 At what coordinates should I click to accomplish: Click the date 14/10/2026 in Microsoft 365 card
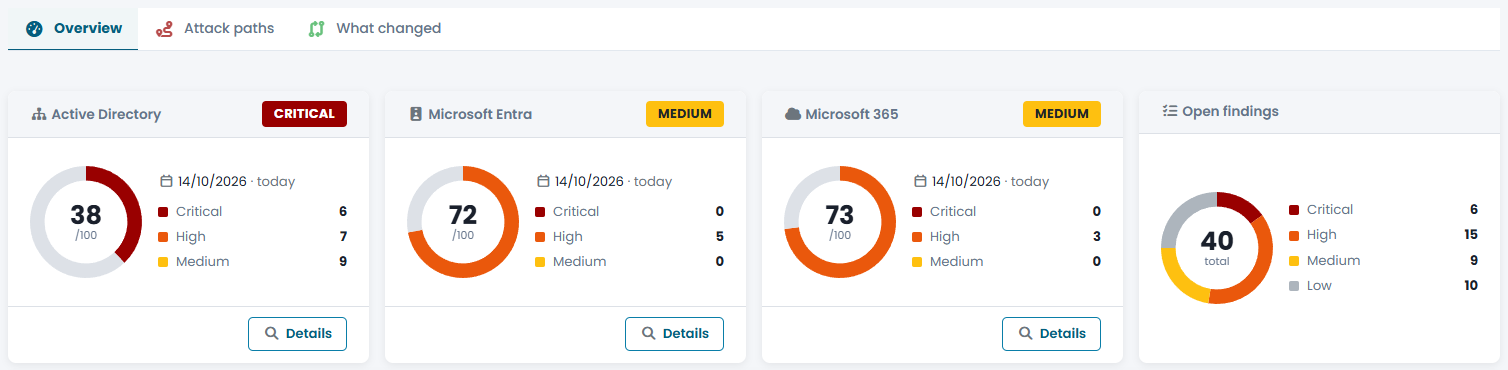click(x=966, y=181)
